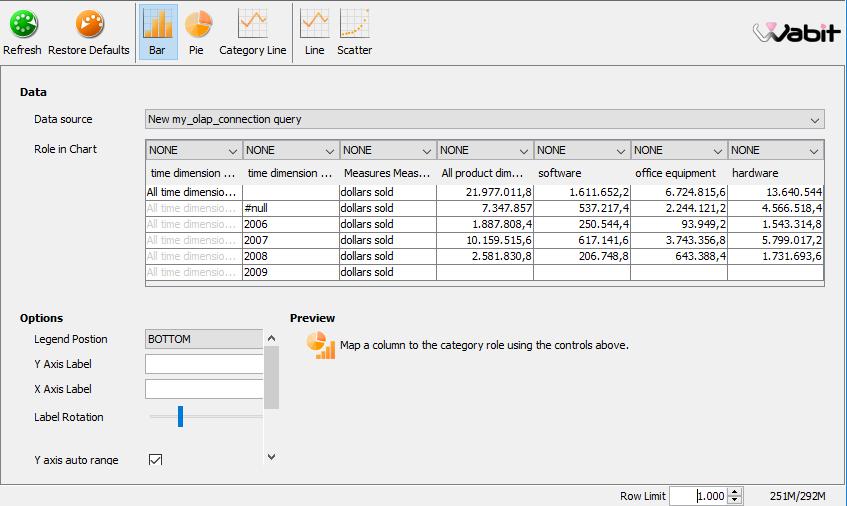Select the Pie chart type
The width and height of the screenshot is (847, 506).
(198, 32)
